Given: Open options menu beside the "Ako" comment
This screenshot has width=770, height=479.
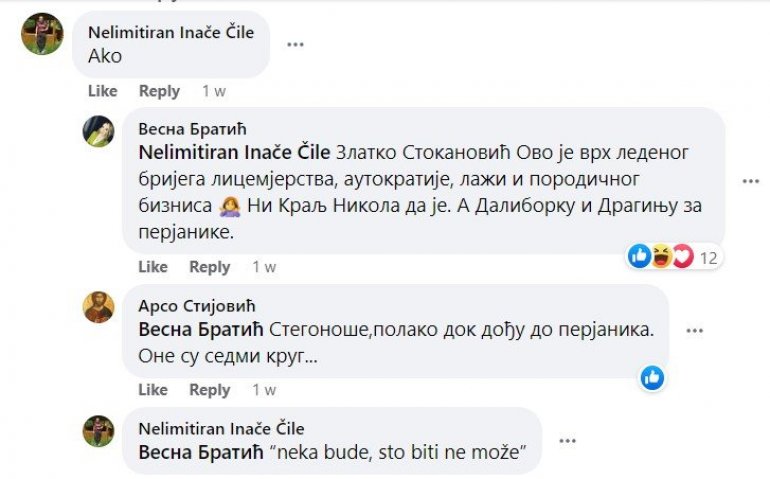Looking at the screenshot, I should click(295, 44).
